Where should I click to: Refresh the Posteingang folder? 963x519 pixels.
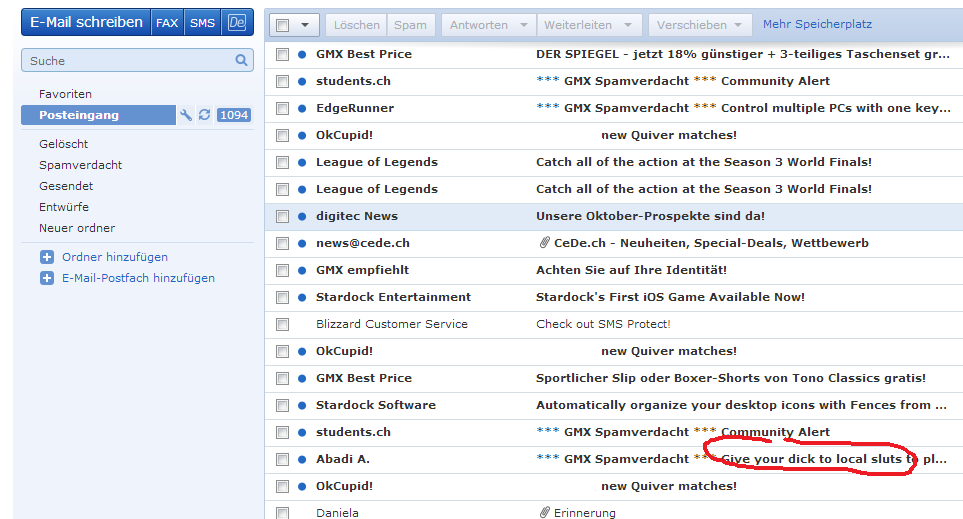pyautogui.click(x=205, y=115)
